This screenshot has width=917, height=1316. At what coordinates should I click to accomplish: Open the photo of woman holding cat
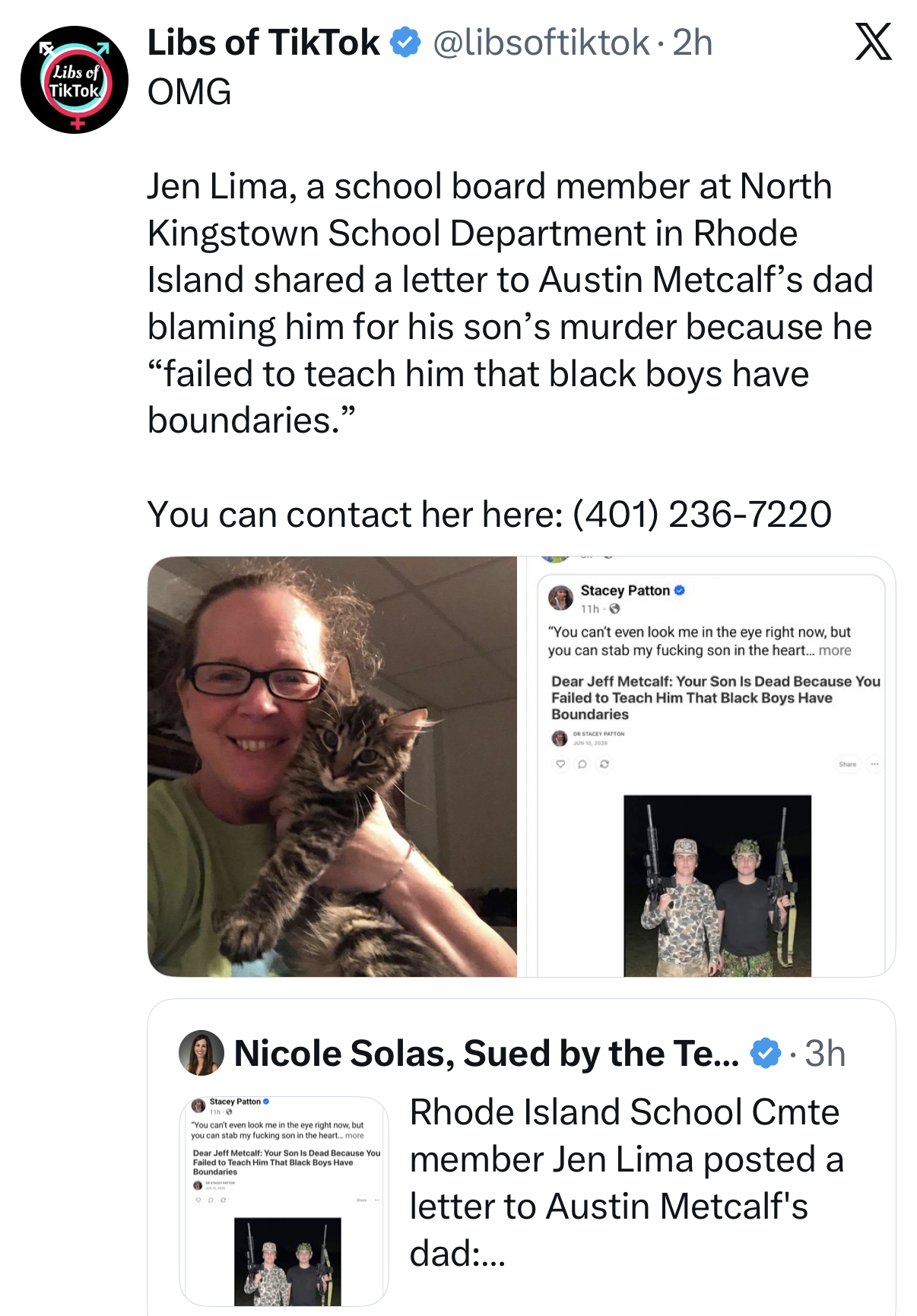(x=332, y=766)
